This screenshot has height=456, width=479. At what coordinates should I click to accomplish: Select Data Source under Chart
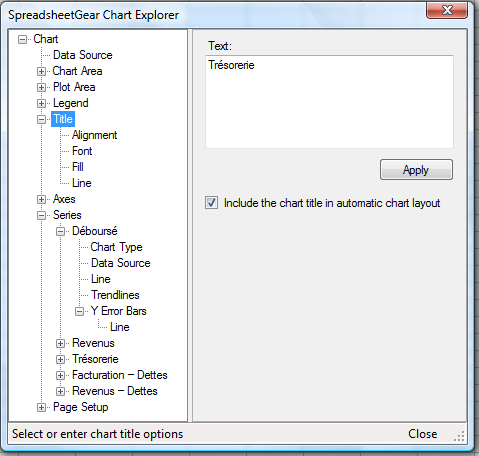coord(83,55)
